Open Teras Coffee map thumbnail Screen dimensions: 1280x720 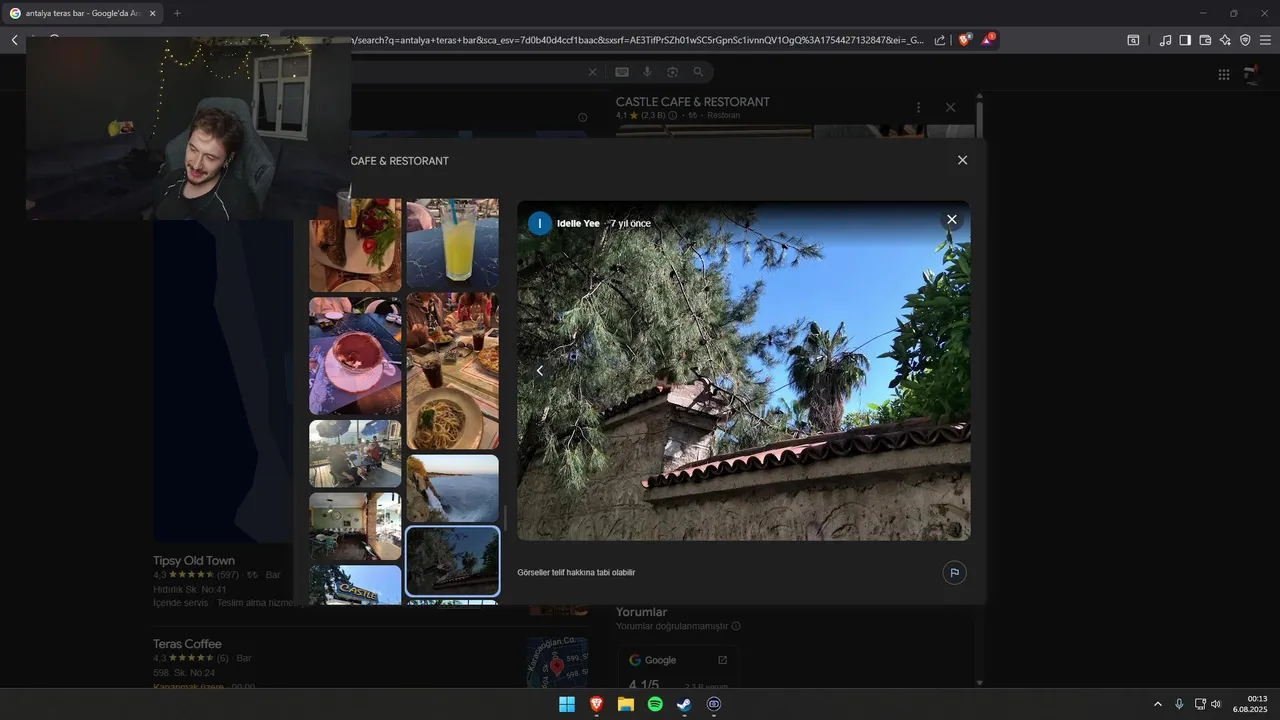557,662
